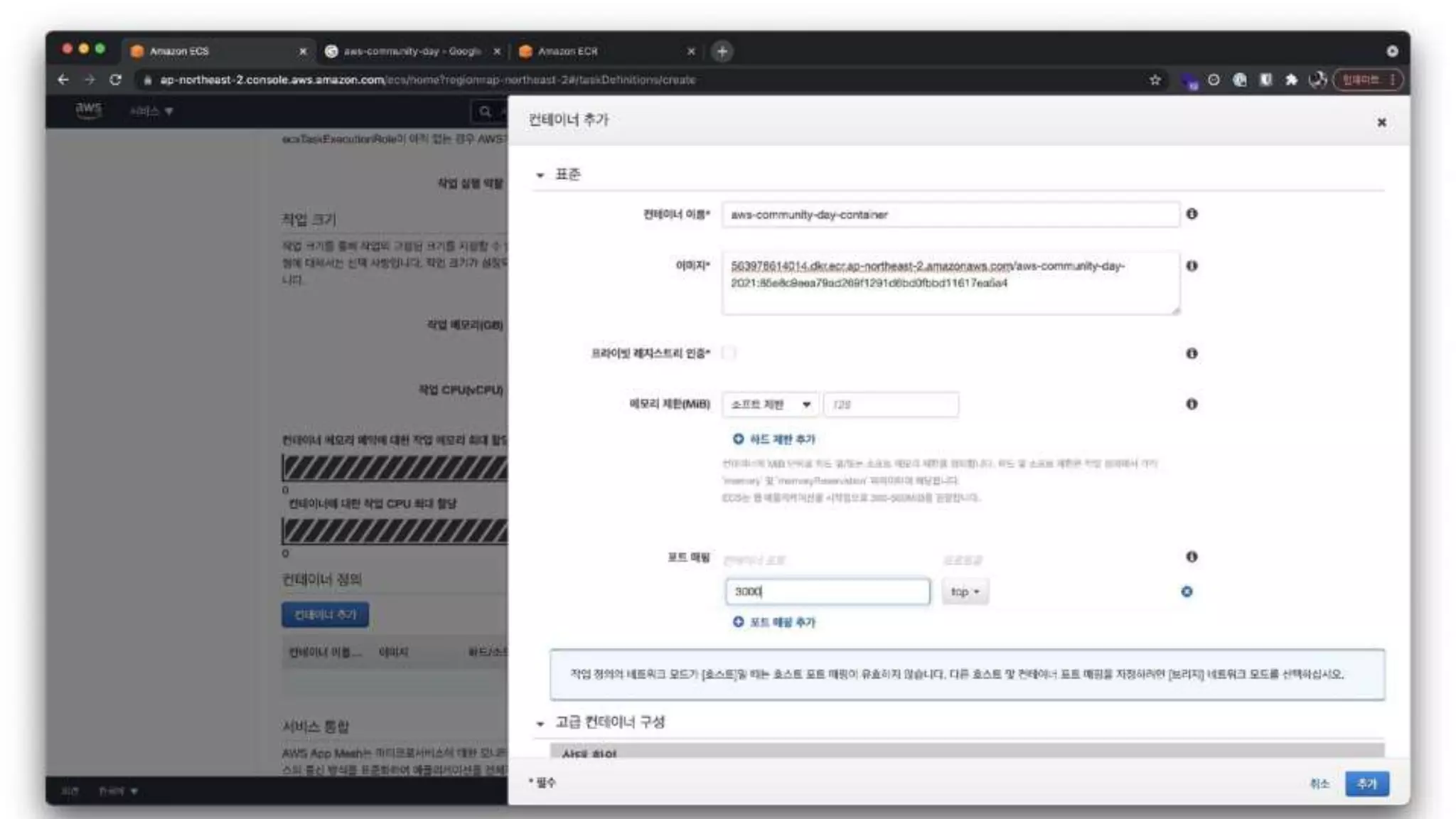The image size is (1456, 819).
Task: Click info icon for port mapping row
Action: tap(1192, 557)
